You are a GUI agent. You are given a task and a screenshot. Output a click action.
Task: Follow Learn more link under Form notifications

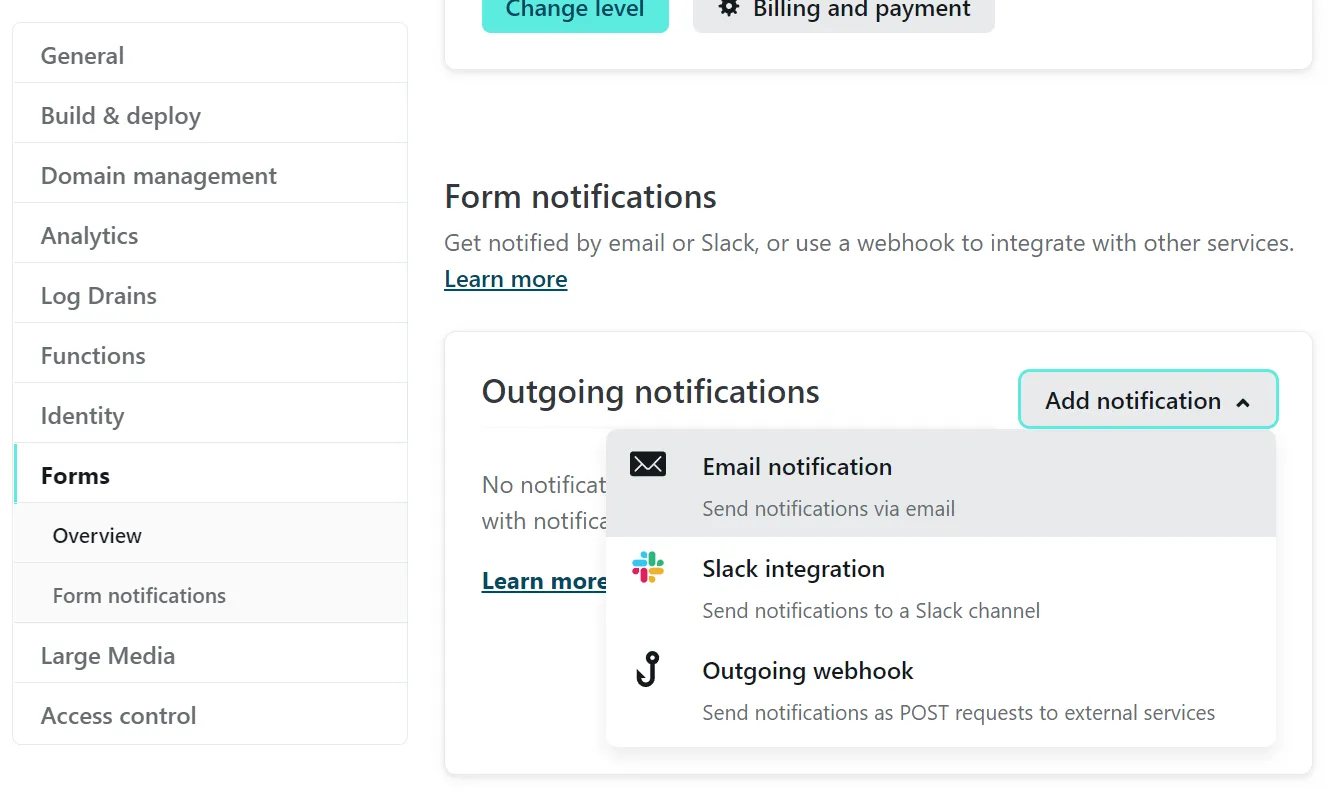pos(506,279)
